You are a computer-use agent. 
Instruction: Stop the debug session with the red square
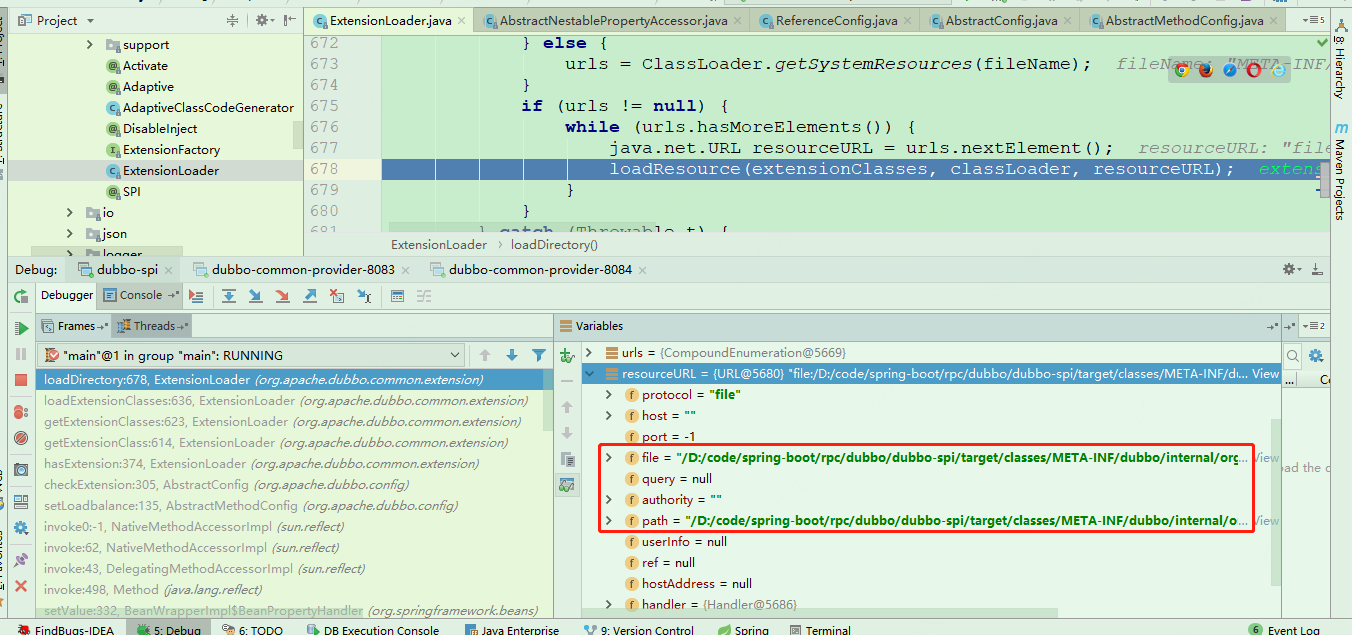click(x=21, y=380)
